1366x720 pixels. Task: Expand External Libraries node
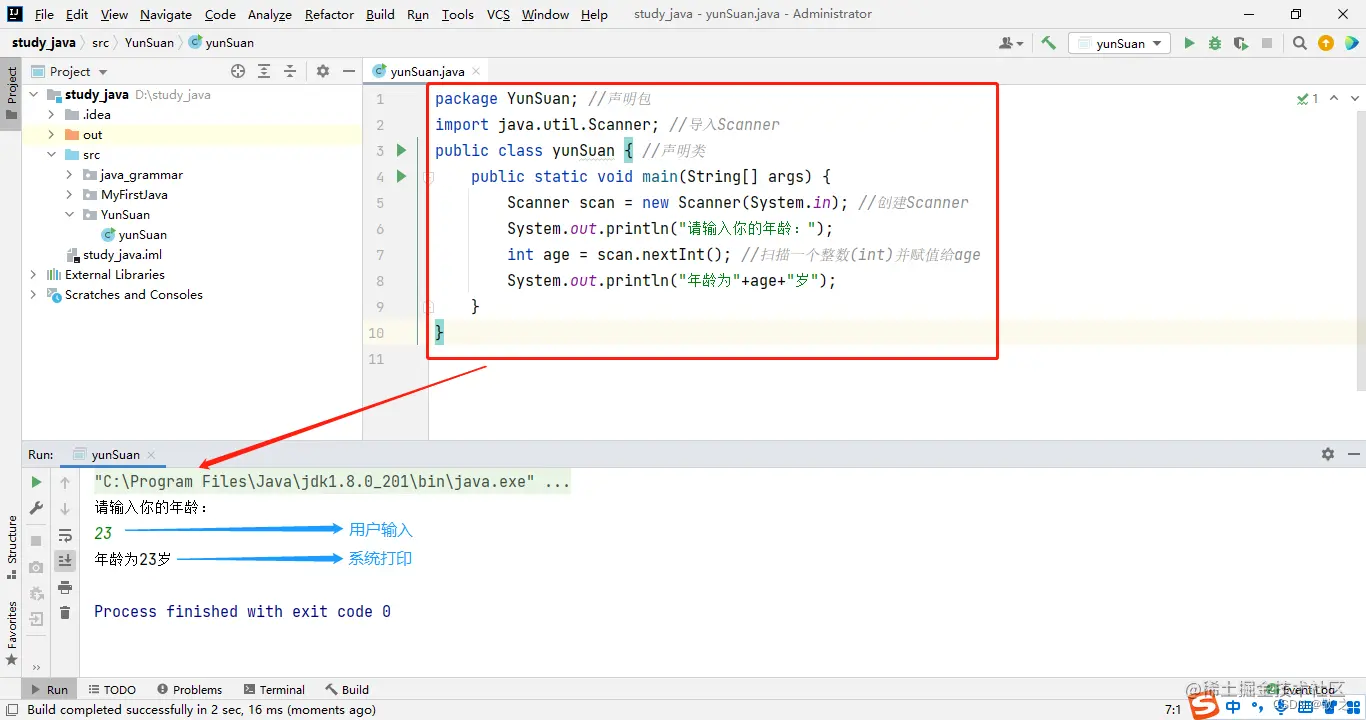pyautogui.click(x=33, y=275)
